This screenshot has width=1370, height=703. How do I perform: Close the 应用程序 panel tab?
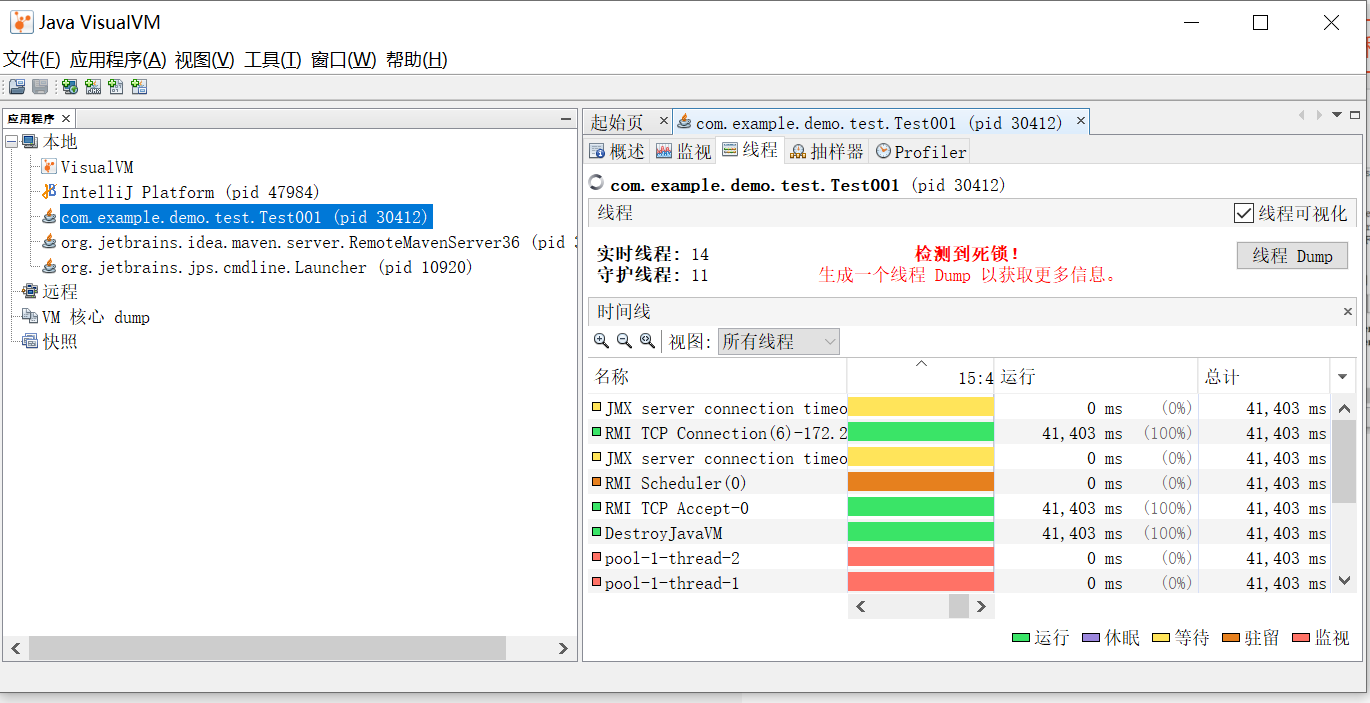point(67,119)
